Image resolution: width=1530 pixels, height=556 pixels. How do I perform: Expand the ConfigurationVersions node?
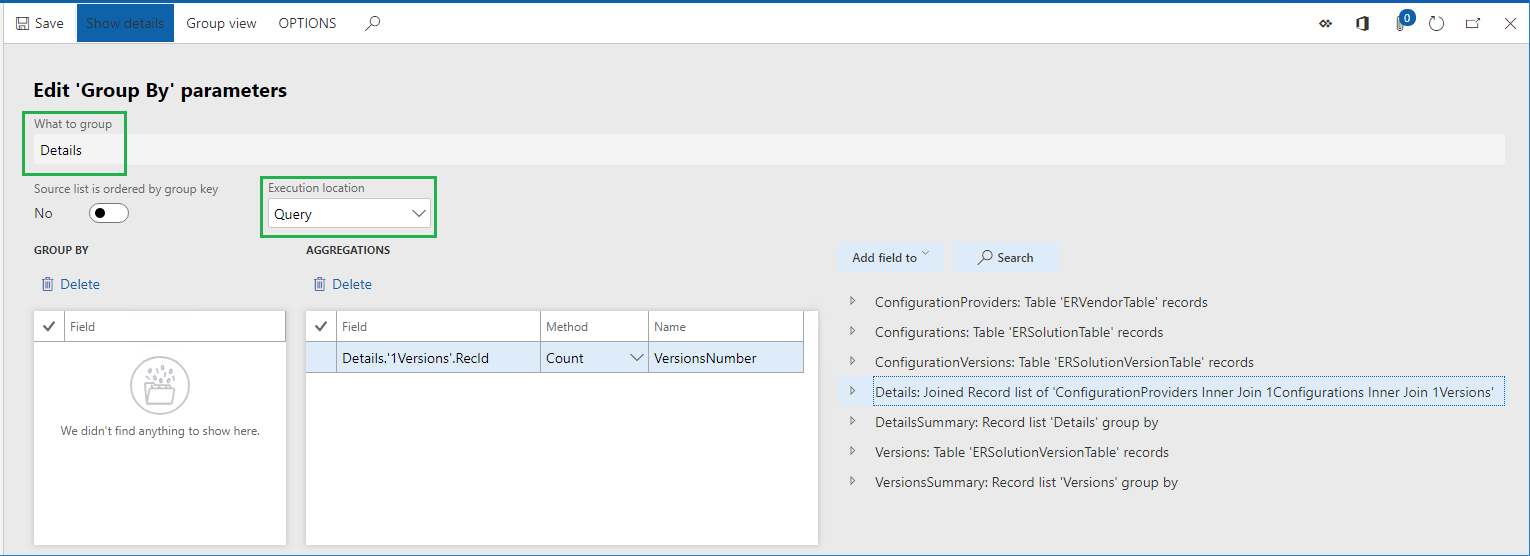pos(853,361)
